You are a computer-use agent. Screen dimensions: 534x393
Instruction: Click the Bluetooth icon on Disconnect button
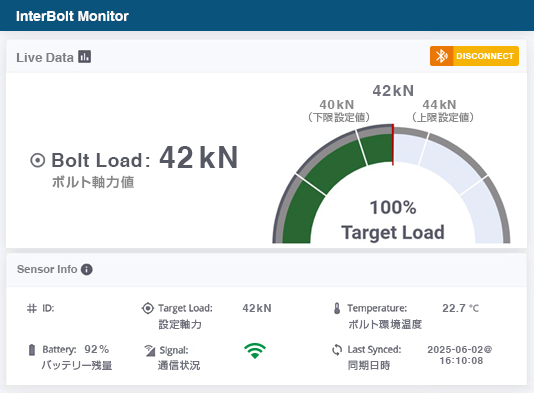tap(441, 56)
